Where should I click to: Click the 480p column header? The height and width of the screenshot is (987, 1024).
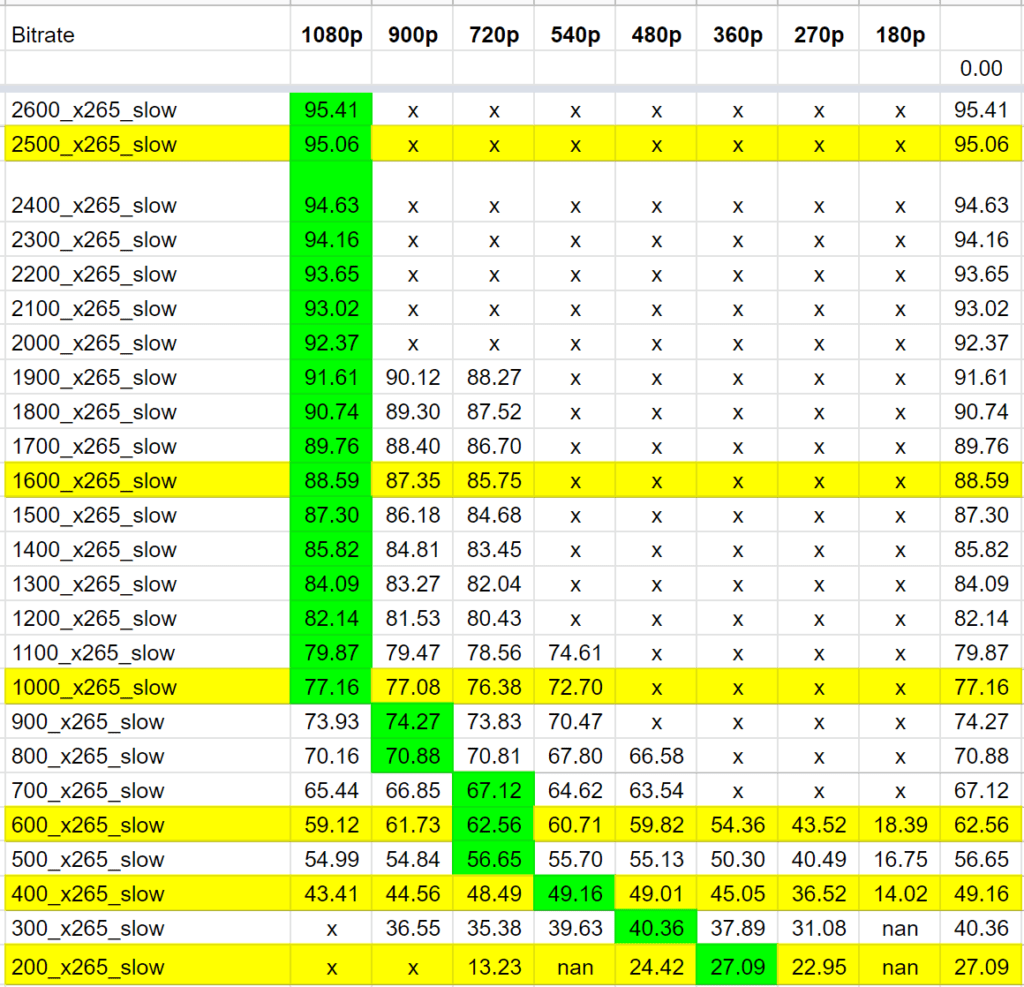coord(655,35)
